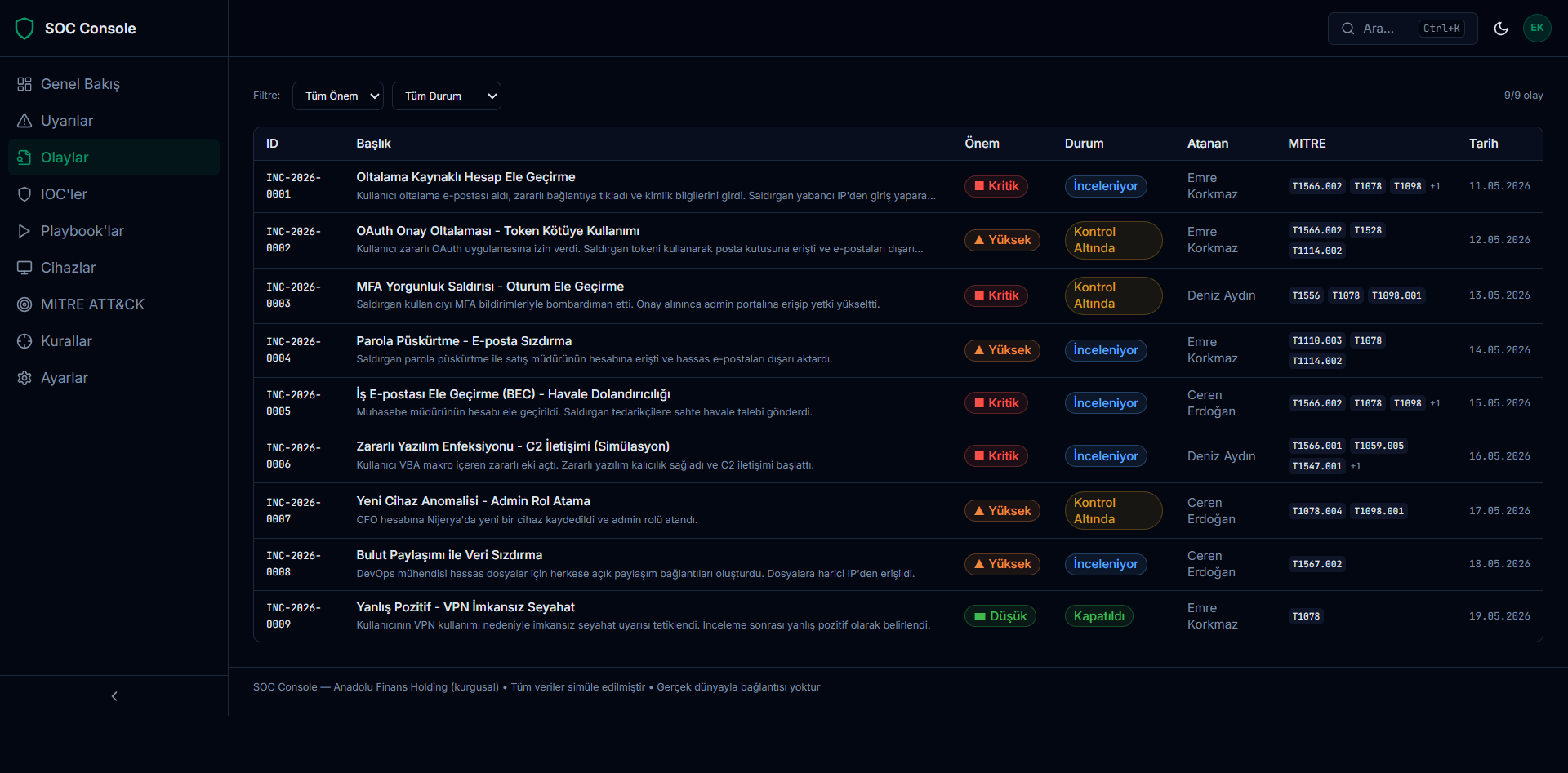
Task: Click the Ctrl+K shortcut badge
Action: (1441, 29)
